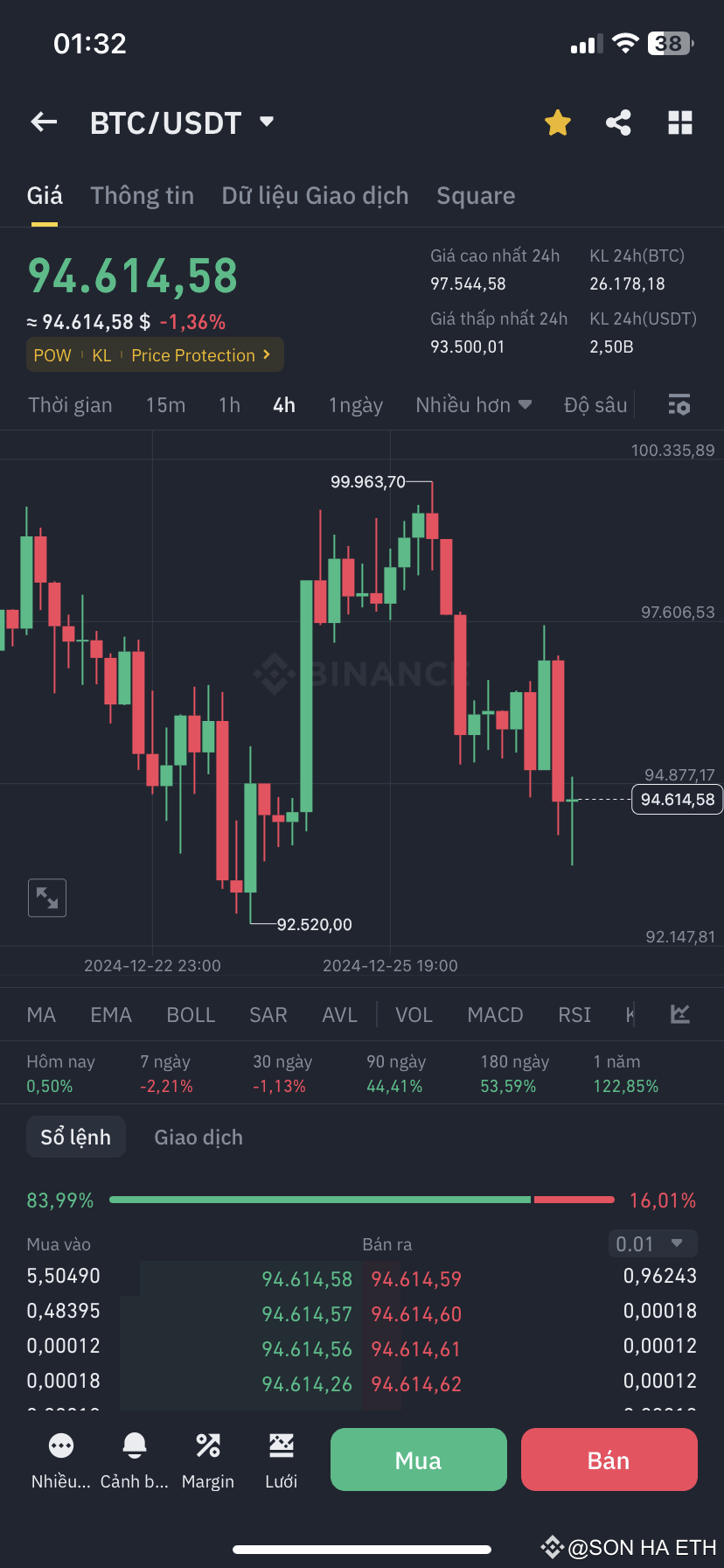Viewport: 724px width, 1568px height.
Task: Expand the Nhiều hơn timeframe dropdown
Action: click(x=473, y=404)
